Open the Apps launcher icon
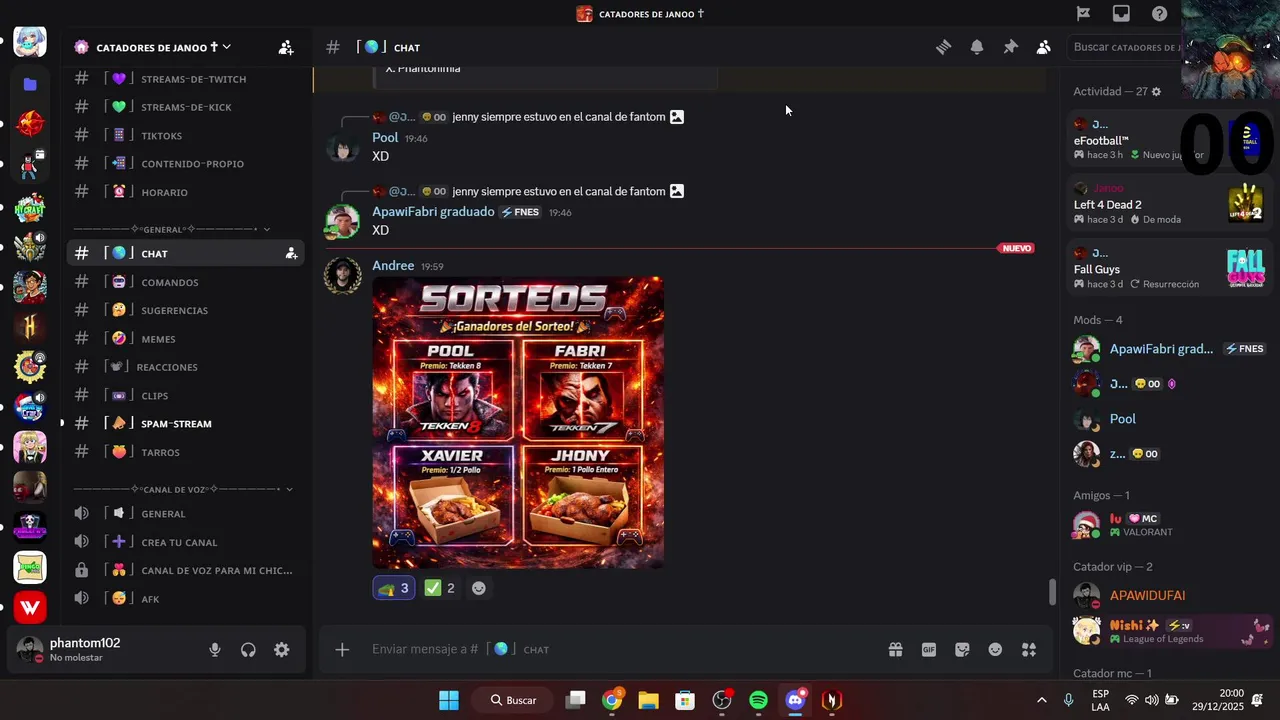Image resolution: width=1280 pixels, height=720 pixels. tap(1028, 650)
